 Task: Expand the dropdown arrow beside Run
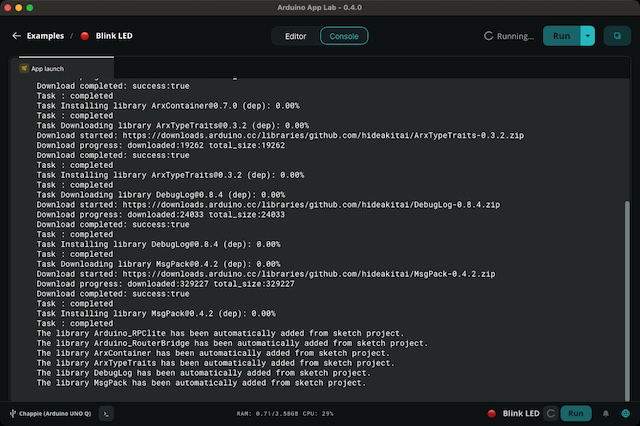click(x=588, y=36)
